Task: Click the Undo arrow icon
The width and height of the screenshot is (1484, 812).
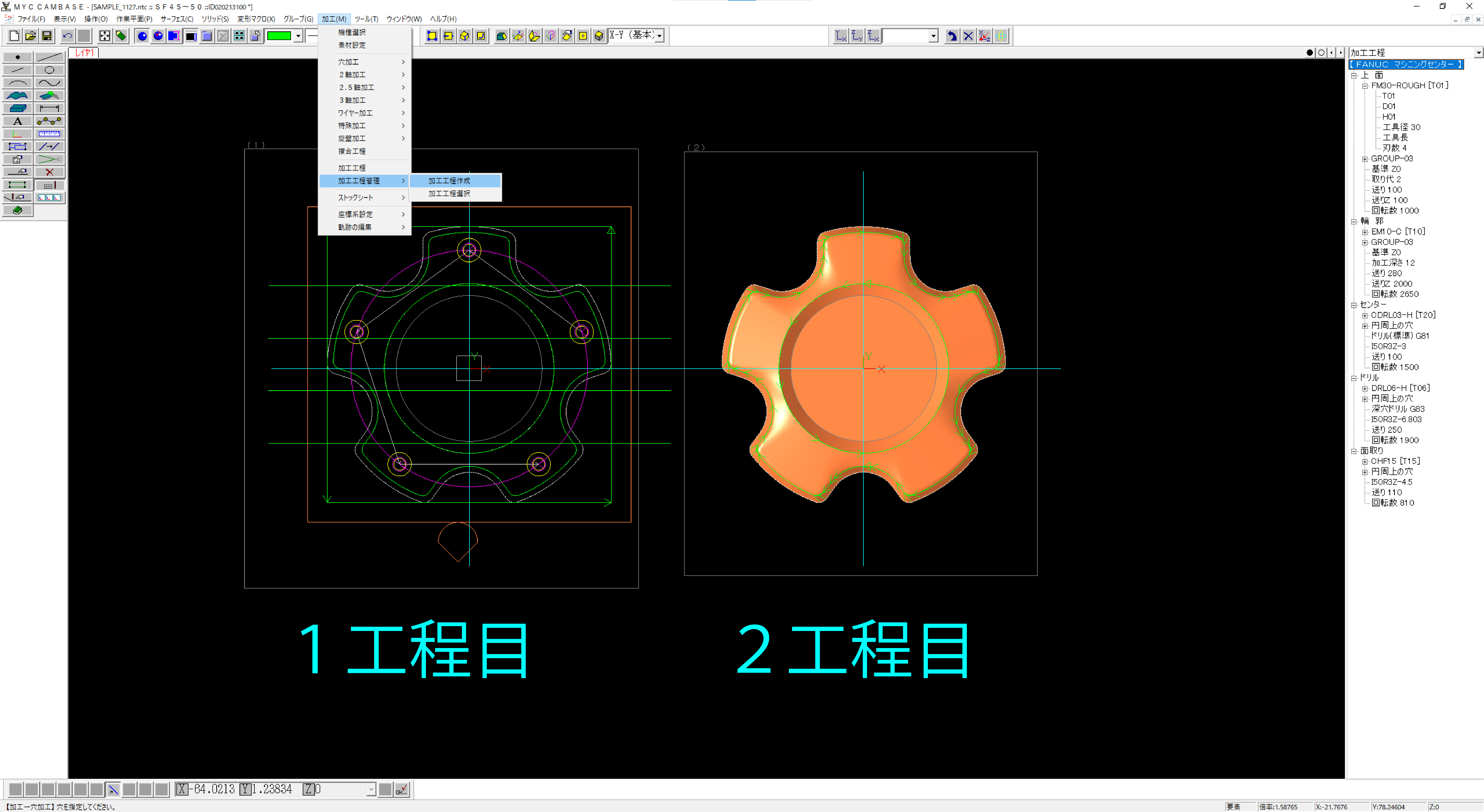Action: (x=67, y=36)
